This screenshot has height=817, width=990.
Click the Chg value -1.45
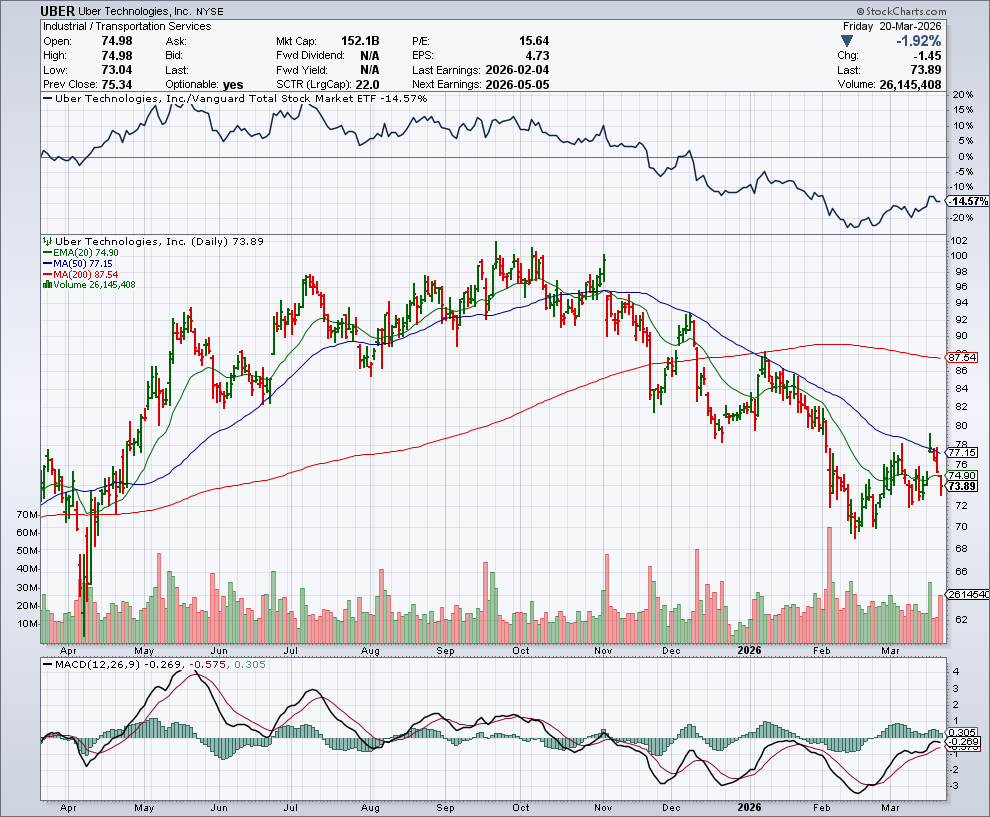click(928, 56)
